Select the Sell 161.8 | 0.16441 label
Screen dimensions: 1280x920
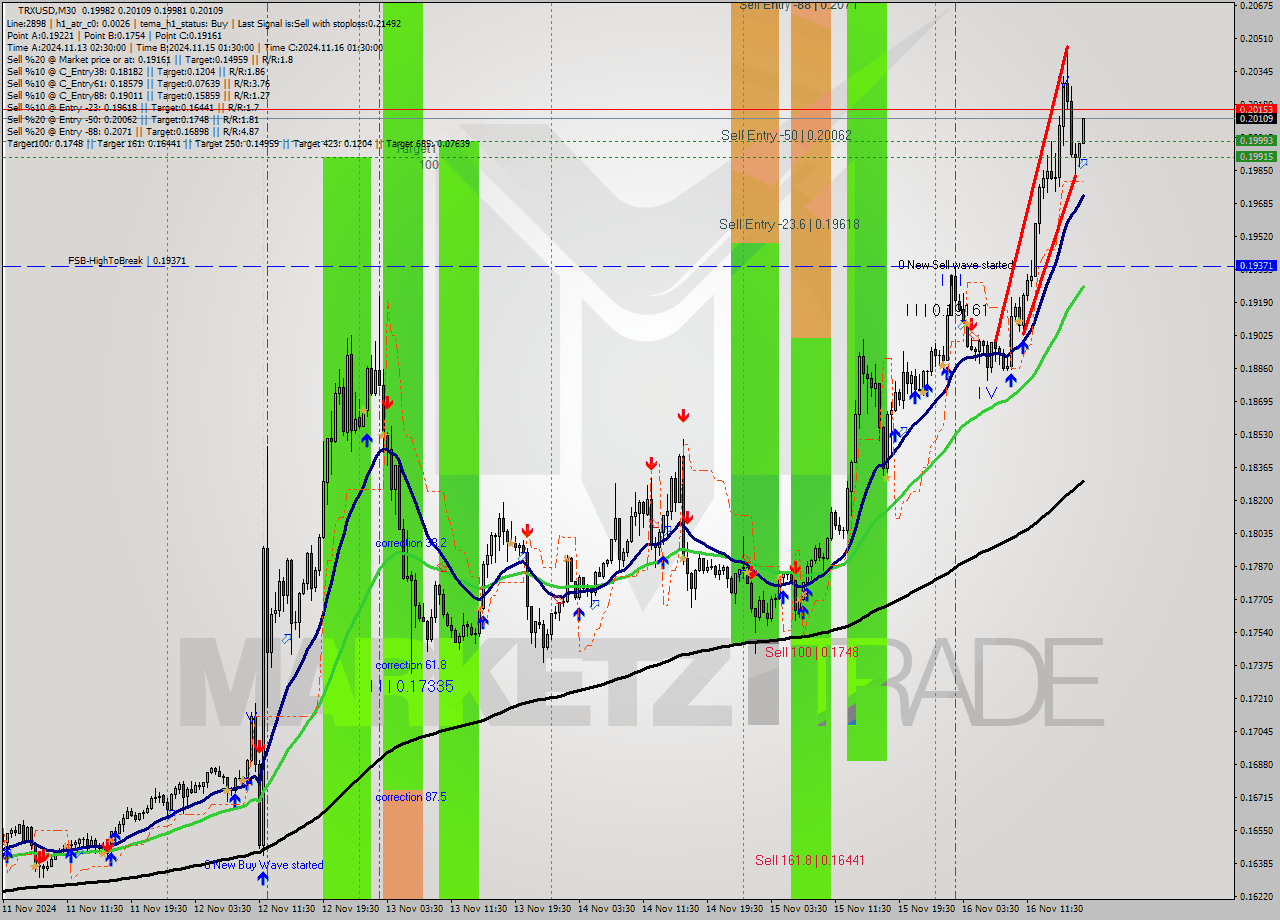[810, 860]
